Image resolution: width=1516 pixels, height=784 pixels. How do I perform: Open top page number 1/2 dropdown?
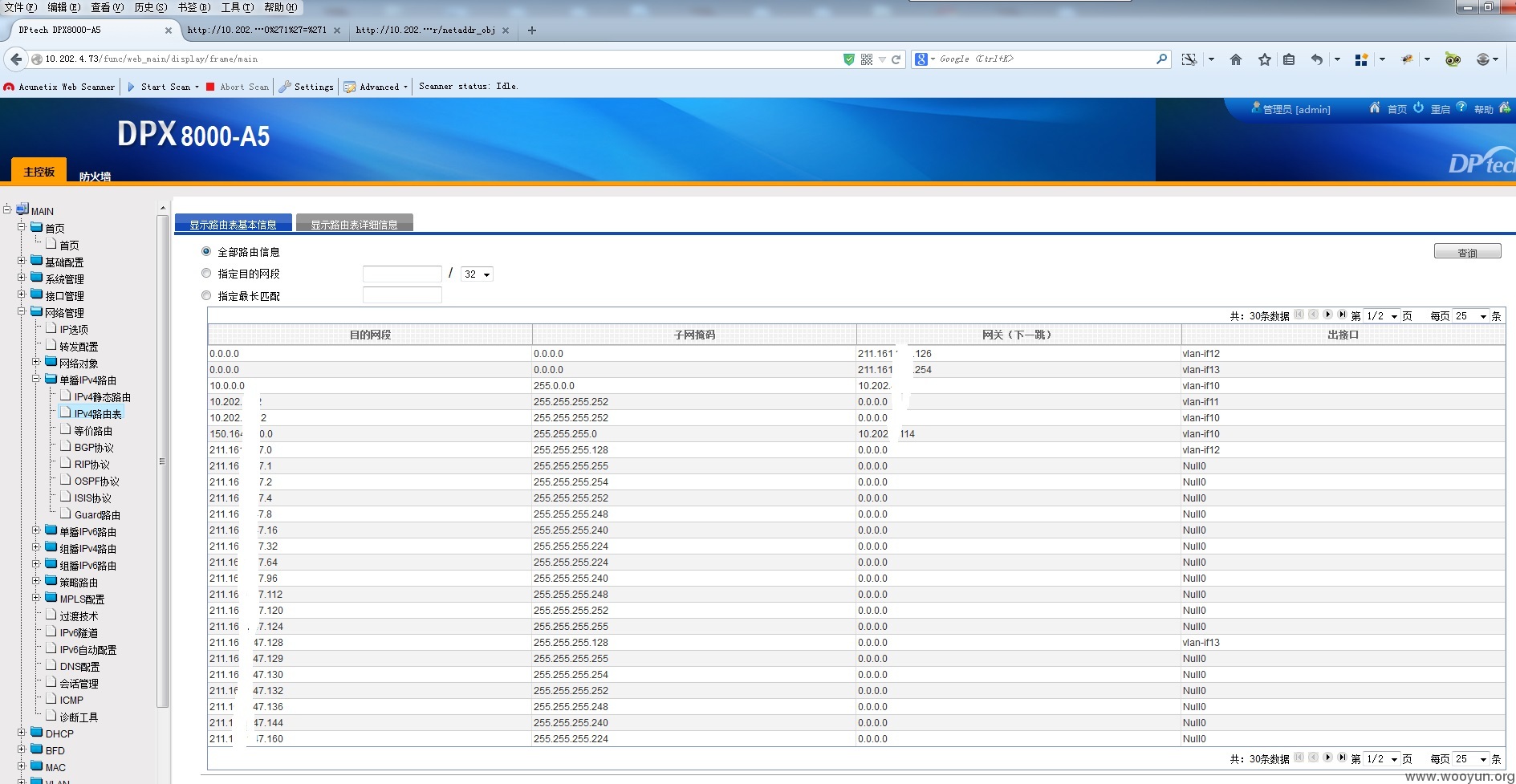(1382, 316)
